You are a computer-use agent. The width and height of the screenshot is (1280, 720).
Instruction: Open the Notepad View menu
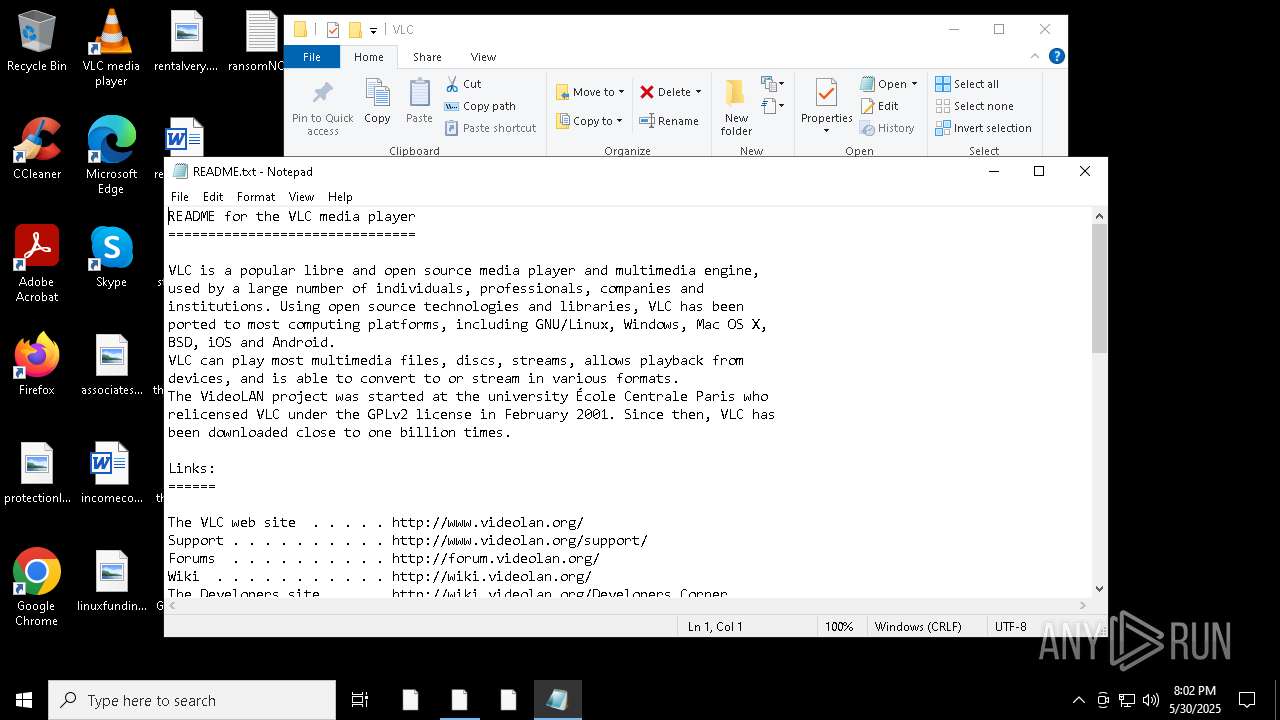tap(301, 197)
